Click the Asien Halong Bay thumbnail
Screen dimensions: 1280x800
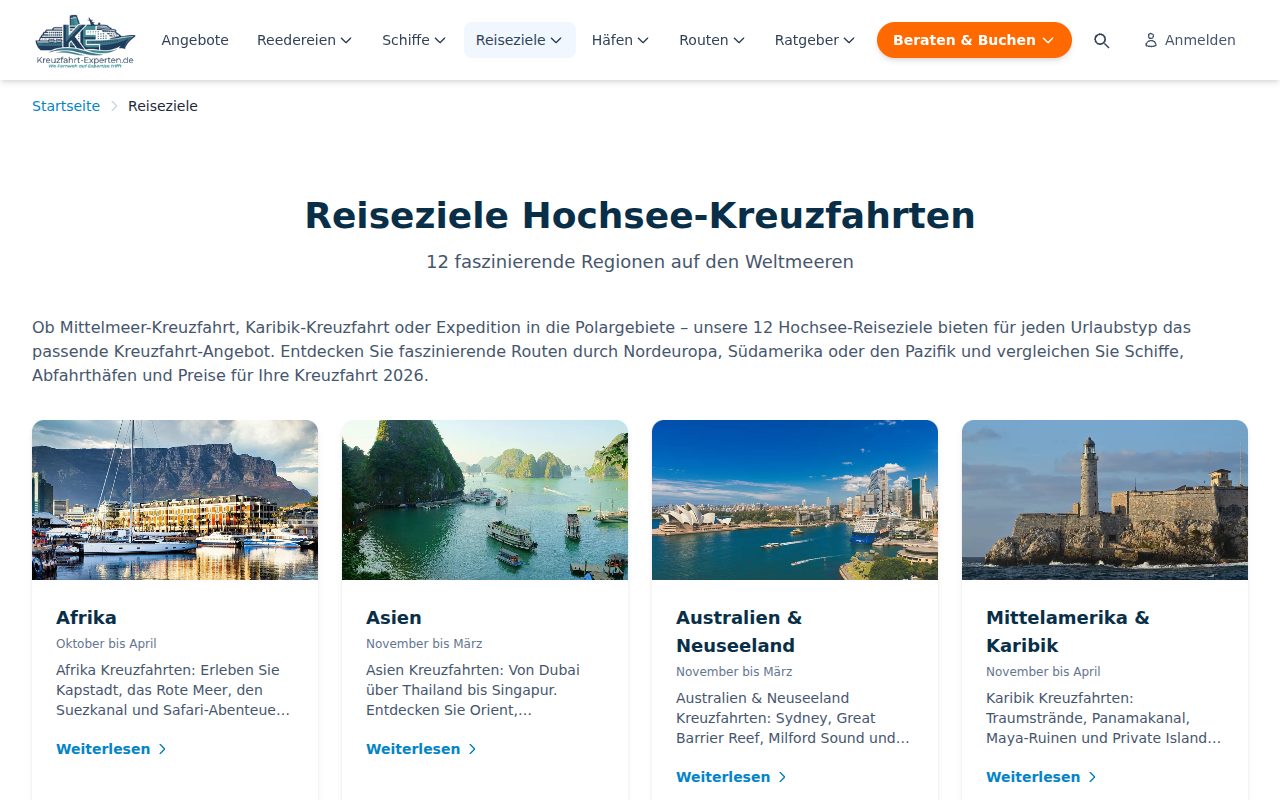pyautogui.click(x=485, y=500)
